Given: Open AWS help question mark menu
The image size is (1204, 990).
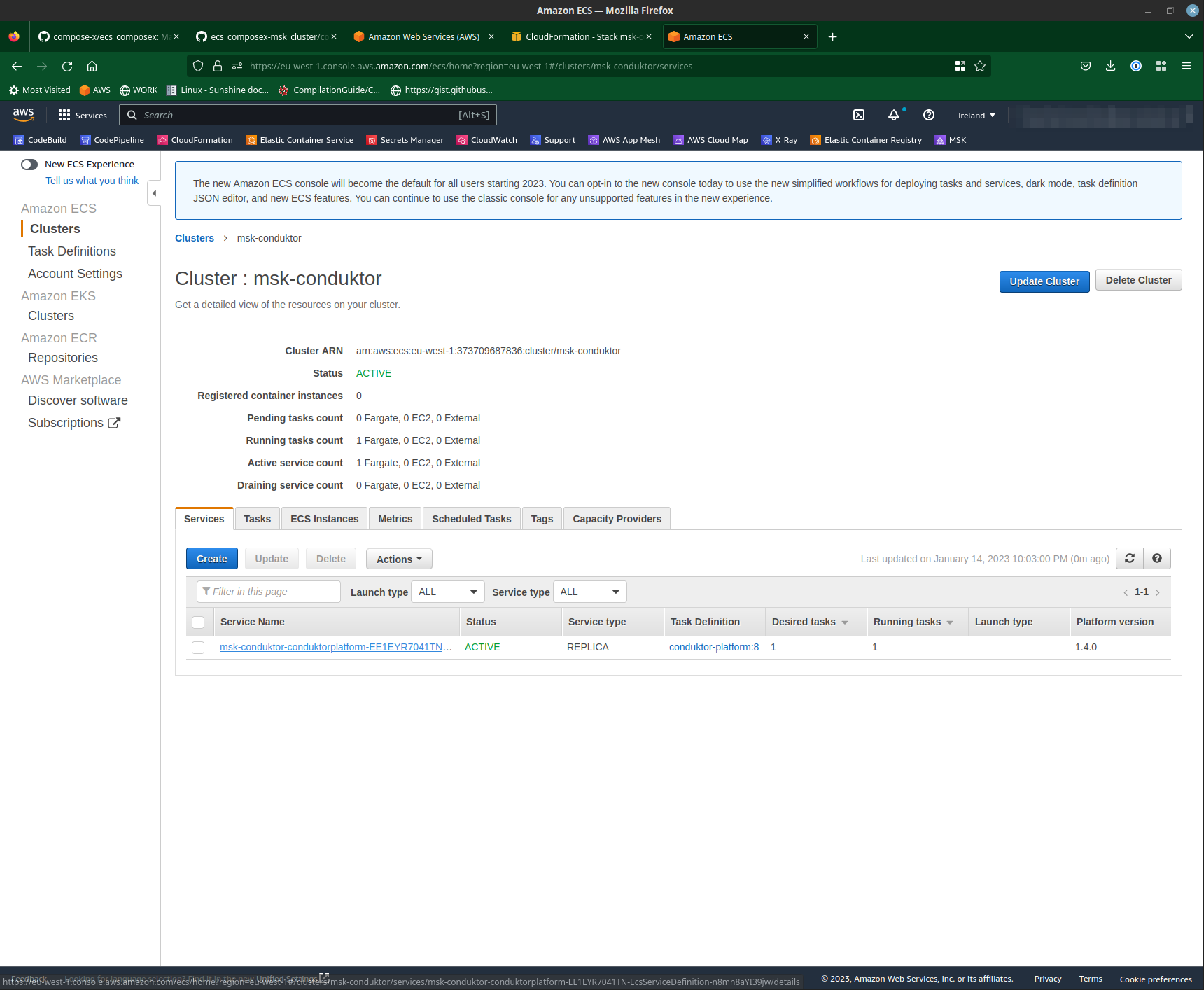Looking at the screenshot, I should (929, 115).
